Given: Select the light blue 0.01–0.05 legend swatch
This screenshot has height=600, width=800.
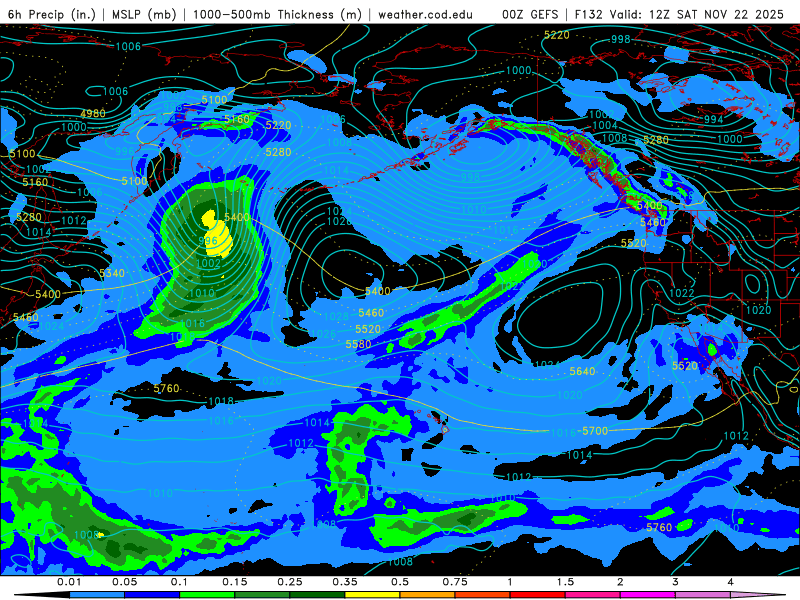Looking at the screenshot, I should tap(97, 595).
